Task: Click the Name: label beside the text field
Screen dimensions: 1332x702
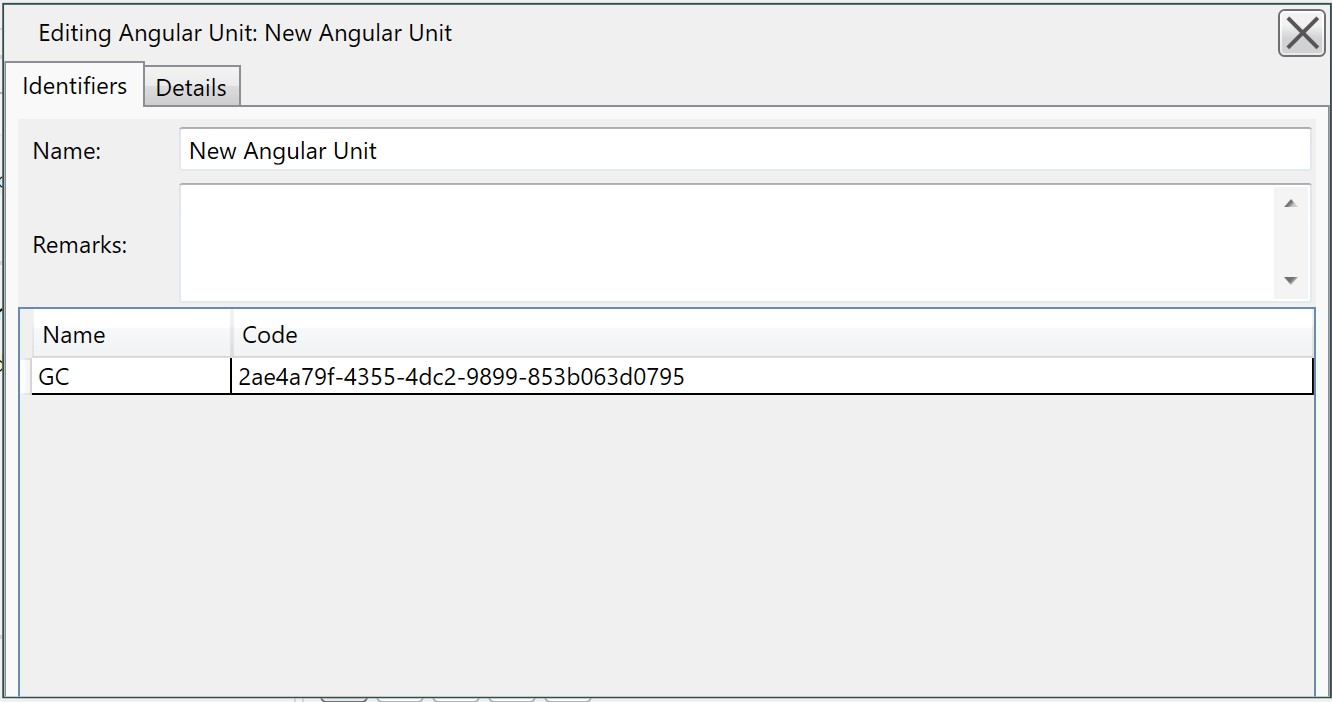Action: (x=67, y=151)
